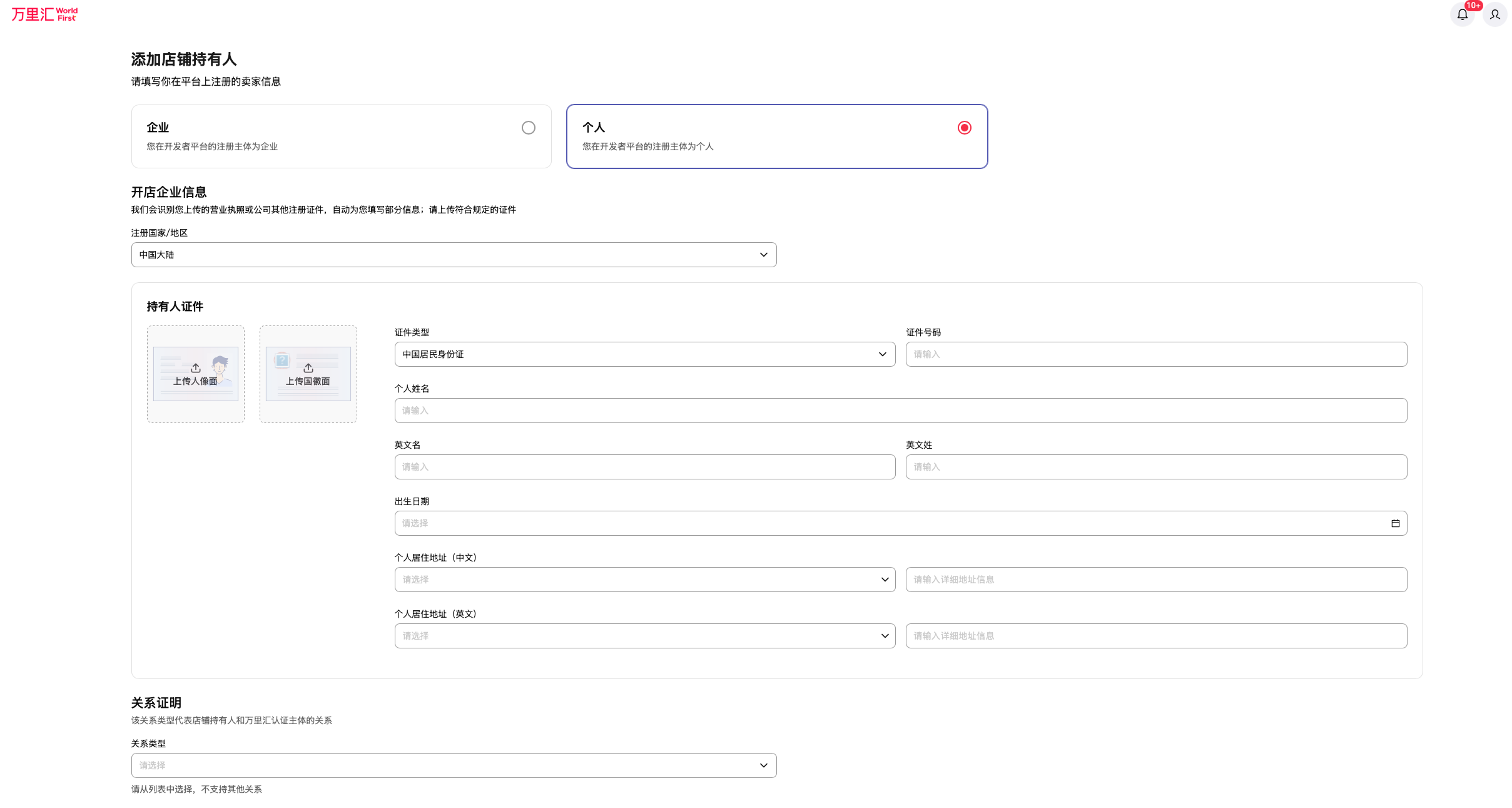Click the 万里汇 WorldFirst logo
1512x808 pixels.
pos(44,14)
